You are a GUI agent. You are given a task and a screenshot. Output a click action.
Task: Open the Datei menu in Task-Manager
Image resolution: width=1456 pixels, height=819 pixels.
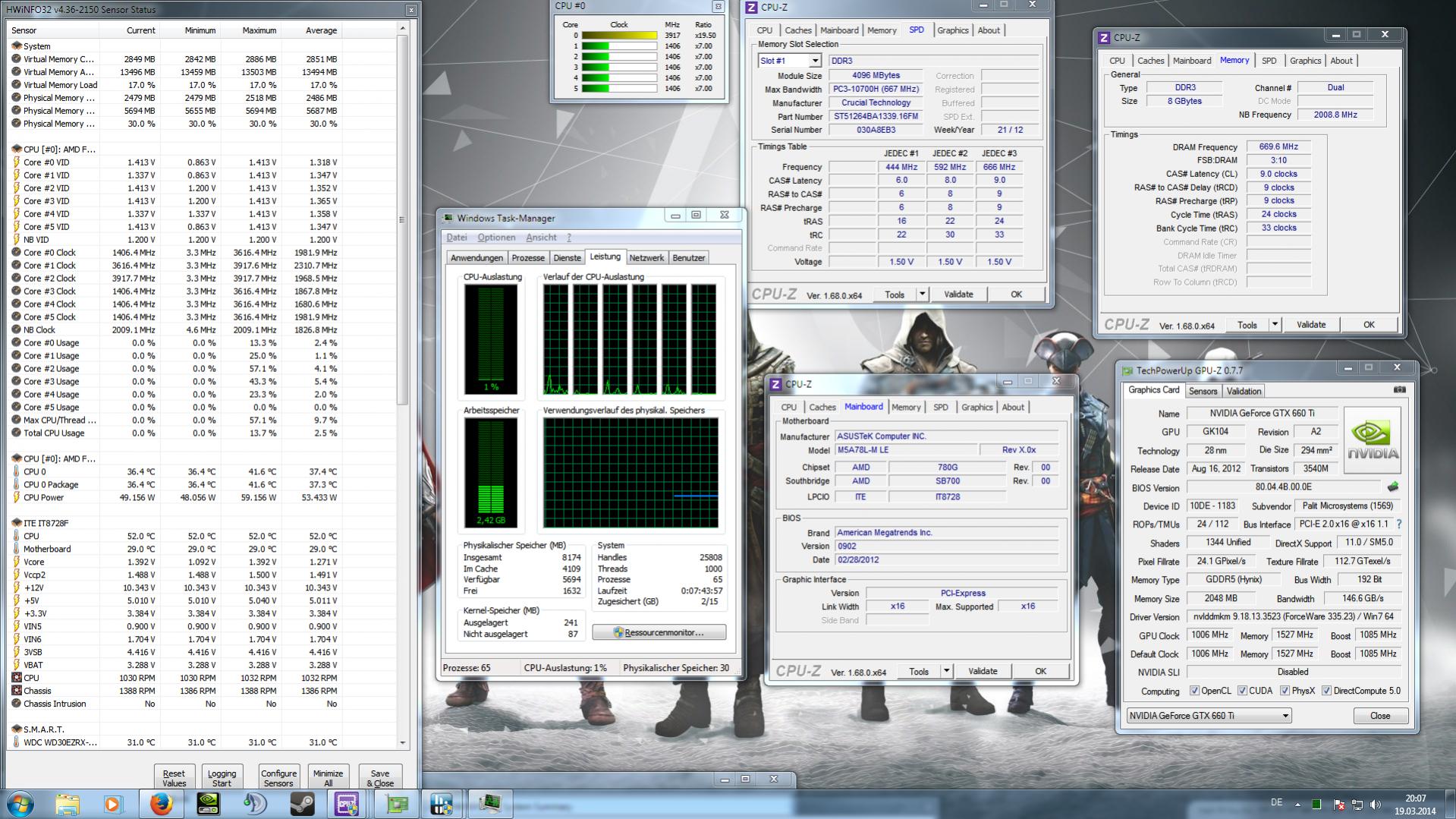pos(457,238)
